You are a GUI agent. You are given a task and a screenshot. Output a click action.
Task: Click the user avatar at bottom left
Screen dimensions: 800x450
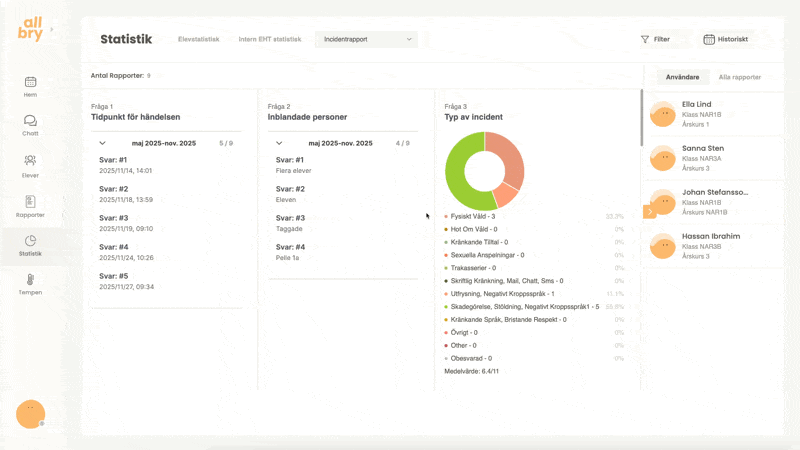[x=30, y=413]
